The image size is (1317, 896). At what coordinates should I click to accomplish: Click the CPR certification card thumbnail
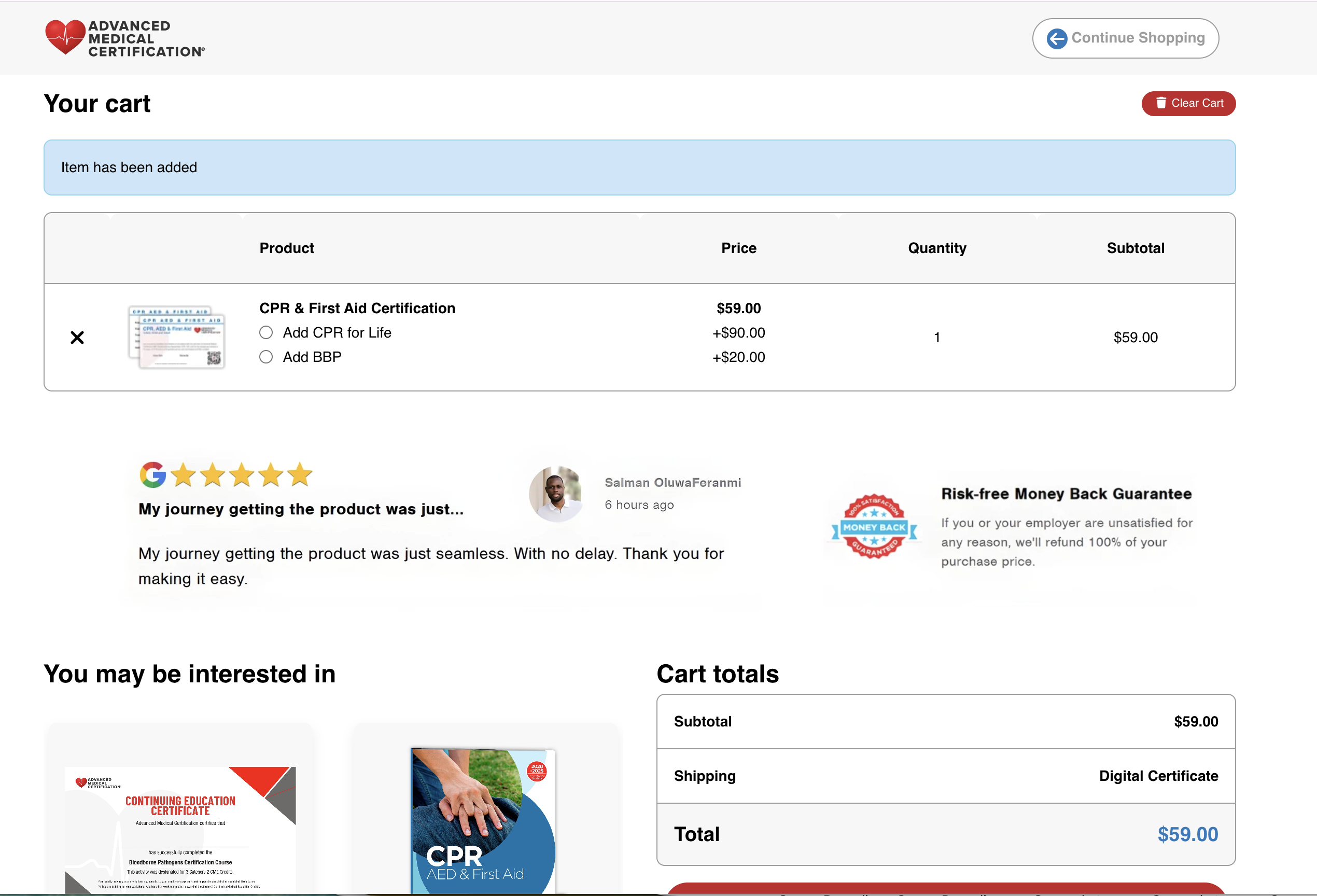177,338
